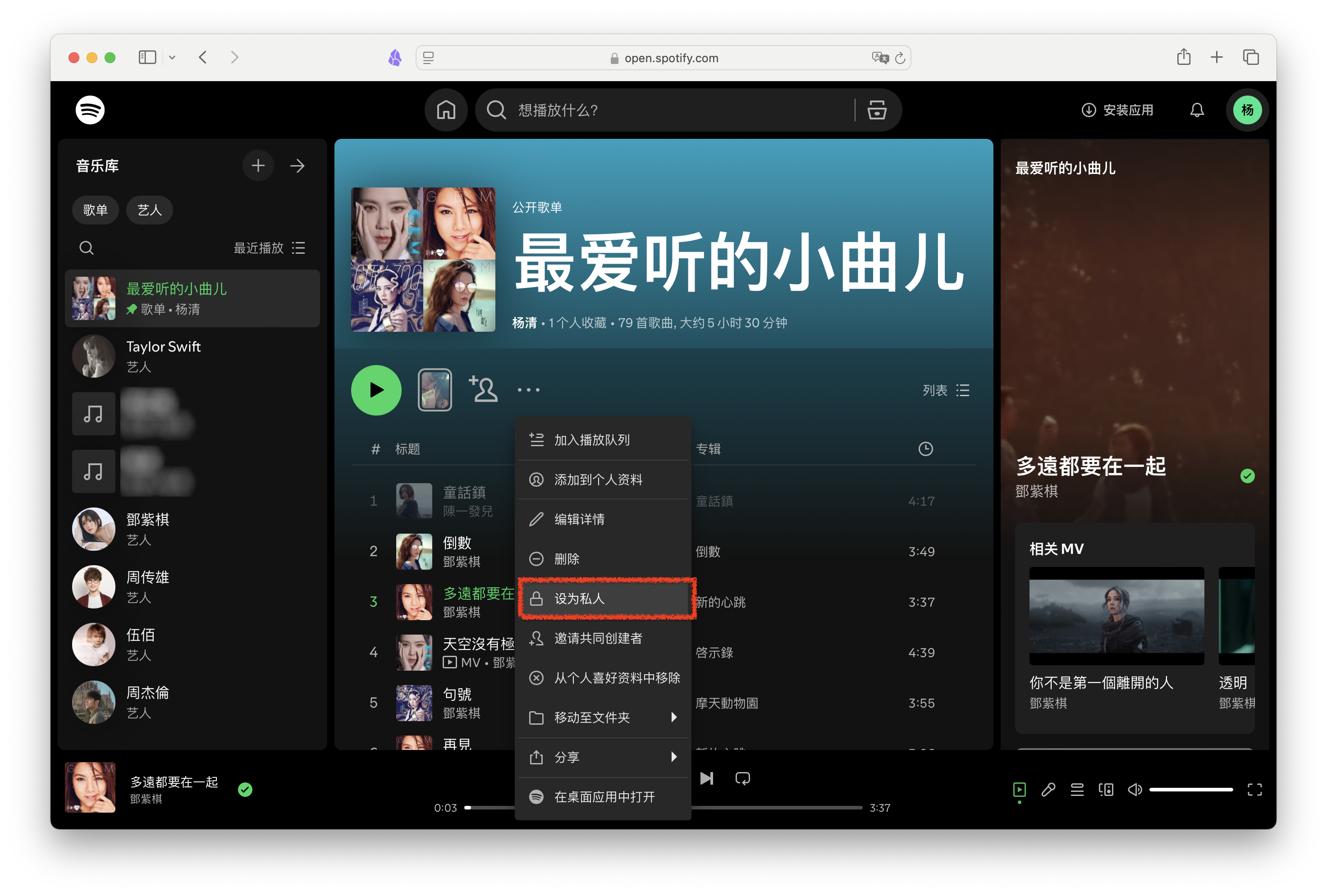This screenshot has width=1327, height=896.
Task: Open 鄧紫棋 artist in library
Action: 192,530
